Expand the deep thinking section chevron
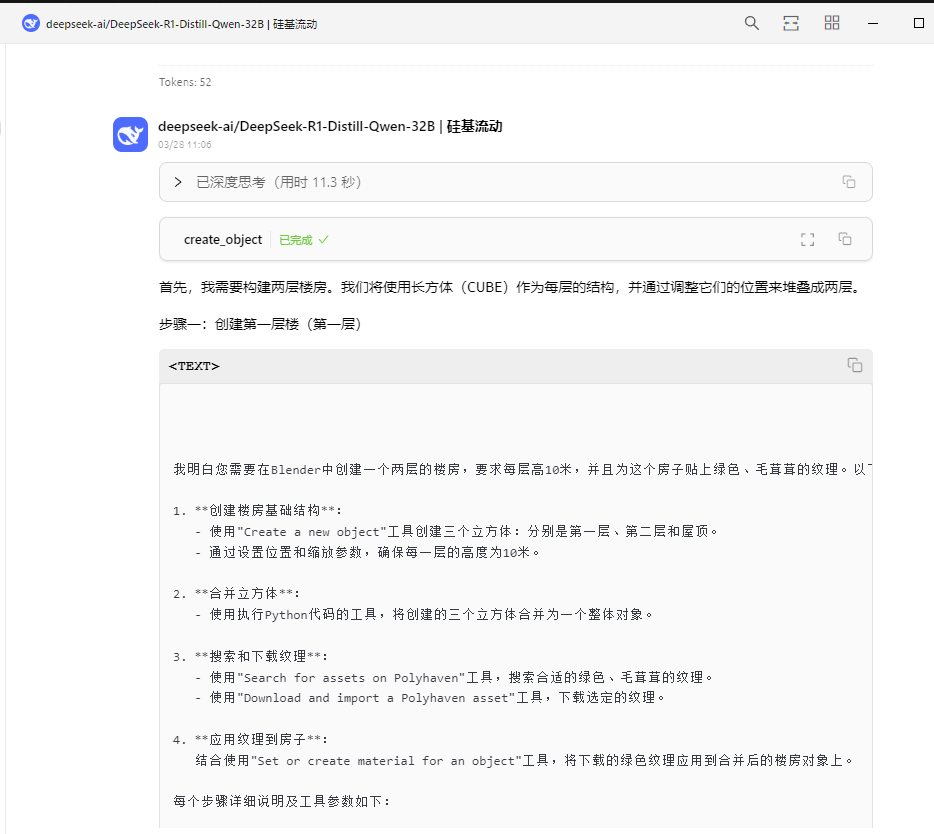934x834 pixels. click(178, 182)
